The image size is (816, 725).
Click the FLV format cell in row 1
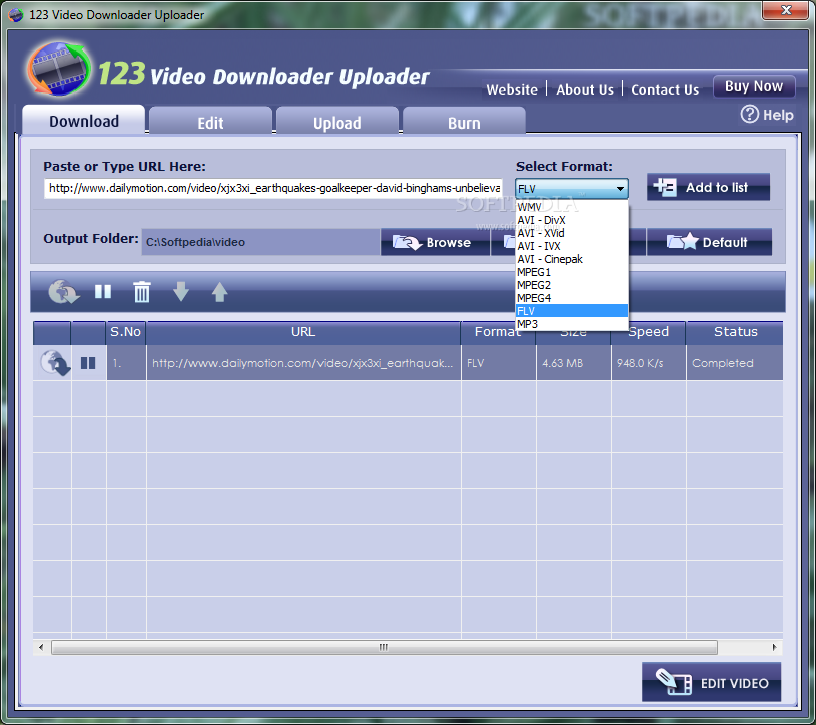pyautogui.click(x=499, y=363)
